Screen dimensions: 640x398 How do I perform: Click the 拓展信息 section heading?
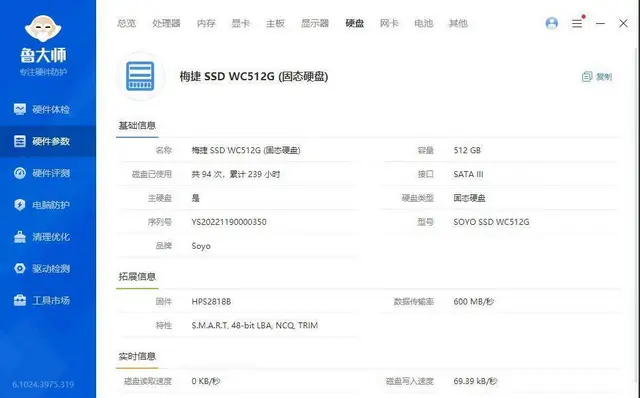pyautogui.click(x=137, y=277)
